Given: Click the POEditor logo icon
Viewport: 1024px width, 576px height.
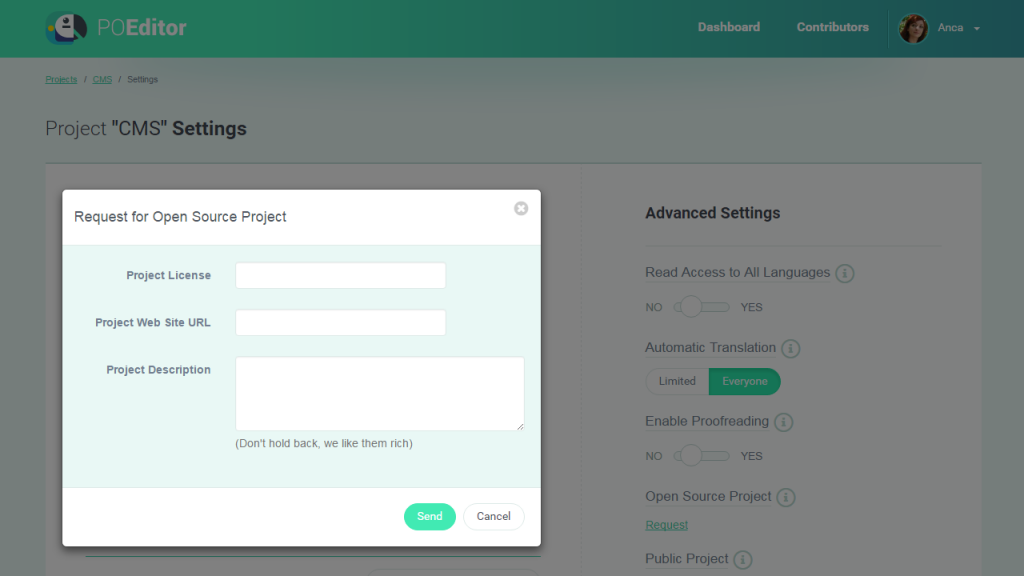Looking at the screenshot, I should [x=65, y=27].
